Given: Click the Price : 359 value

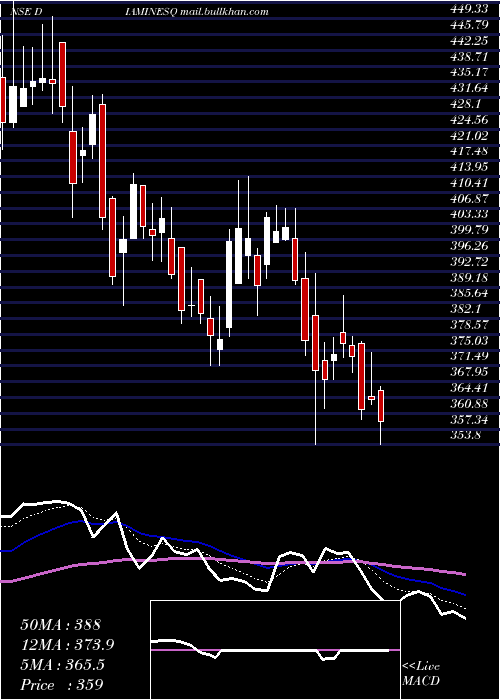Looking at the screenshot, I should click(x=62, y=685).
